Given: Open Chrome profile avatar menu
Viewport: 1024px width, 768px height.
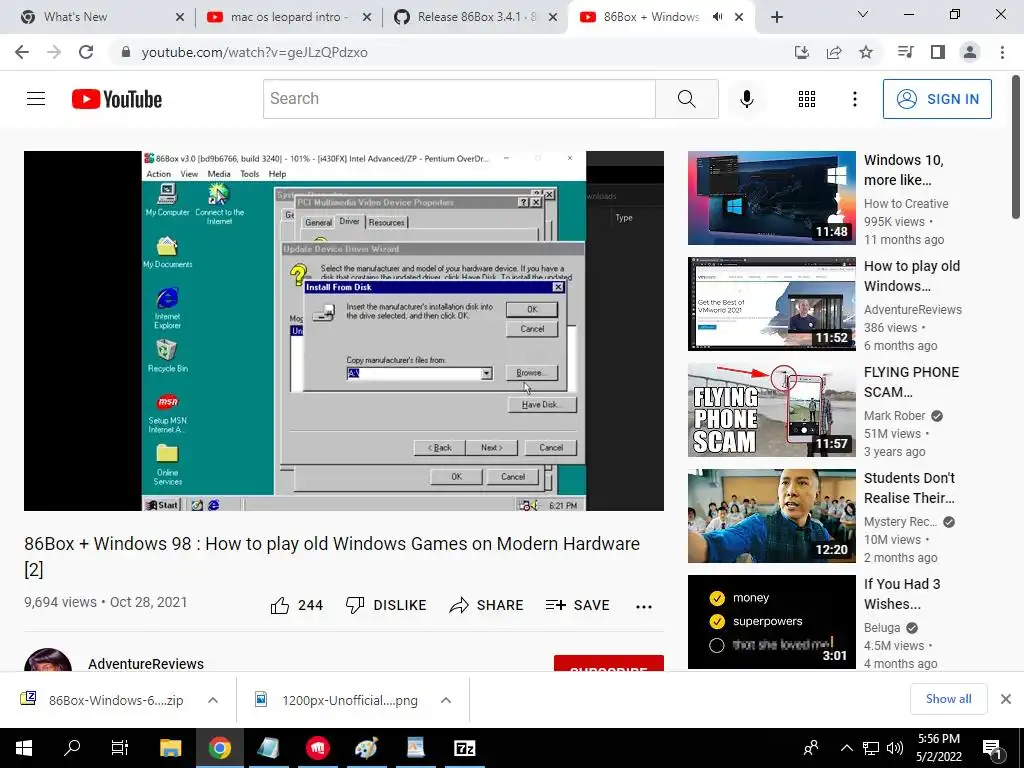Looking at the screenshot, I should 970,52.
